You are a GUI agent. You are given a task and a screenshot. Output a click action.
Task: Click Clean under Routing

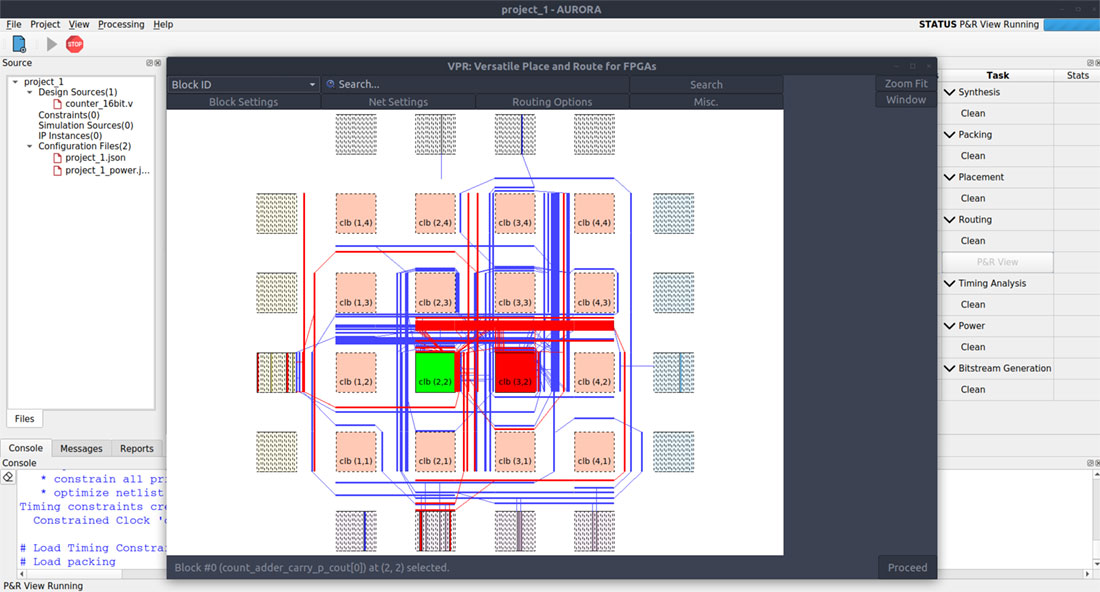click(972, 241)
